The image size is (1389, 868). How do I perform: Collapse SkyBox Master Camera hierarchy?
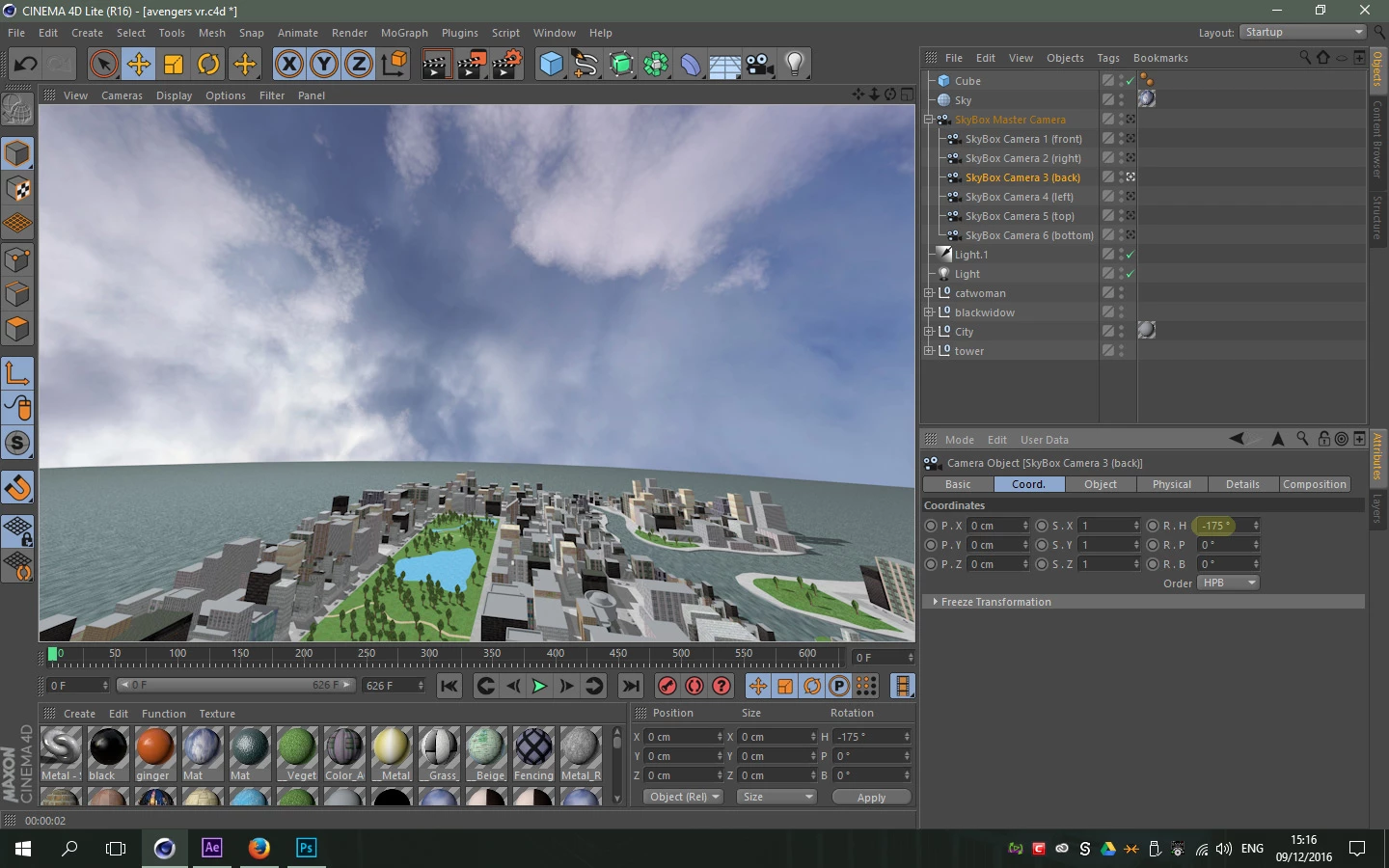[929, 120]
